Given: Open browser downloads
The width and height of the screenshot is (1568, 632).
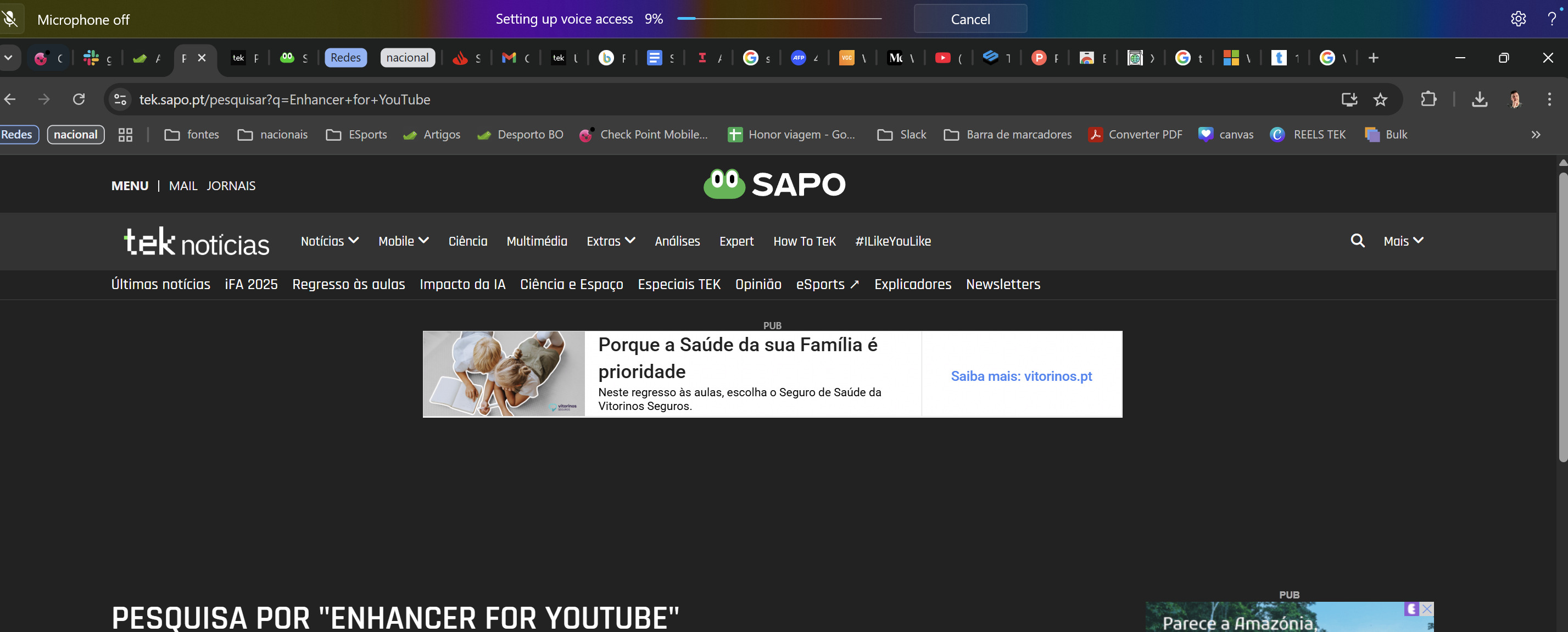Looking at the screenshot, I should pyautogui.click(x=1479, y=99).
